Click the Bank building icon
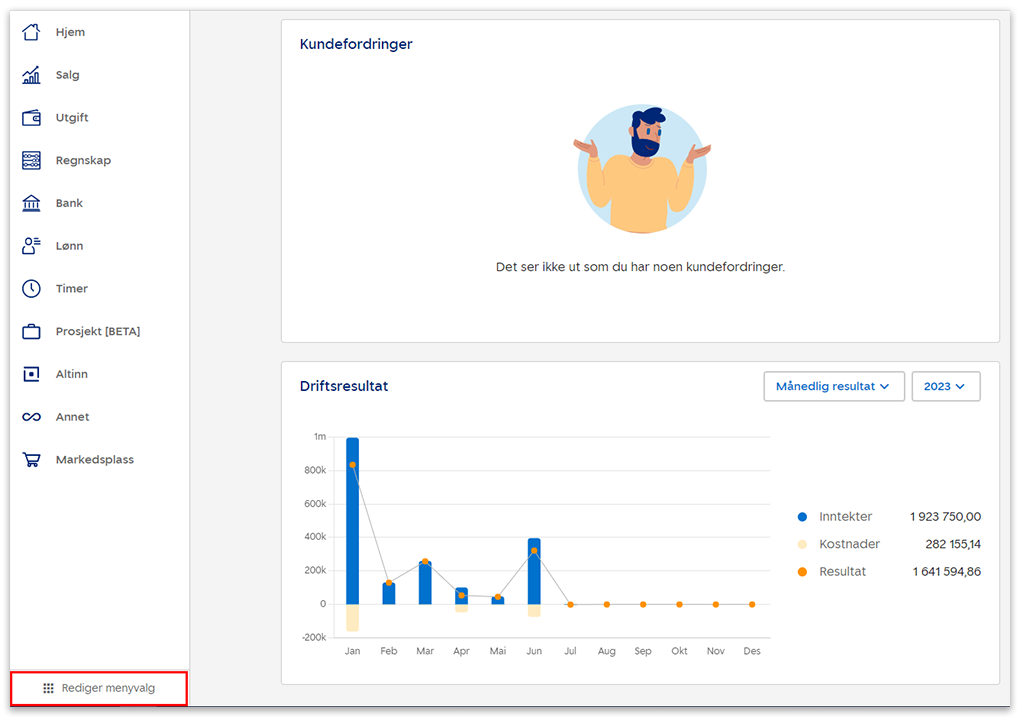1020x717 pixels. pyautogui.click(x=31, y=203)
